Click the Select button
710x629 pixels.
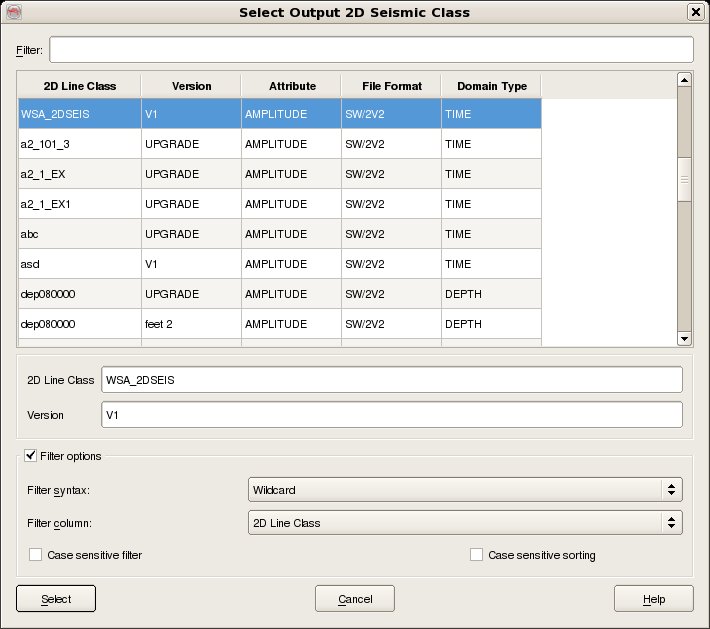(x=56, y=599)
